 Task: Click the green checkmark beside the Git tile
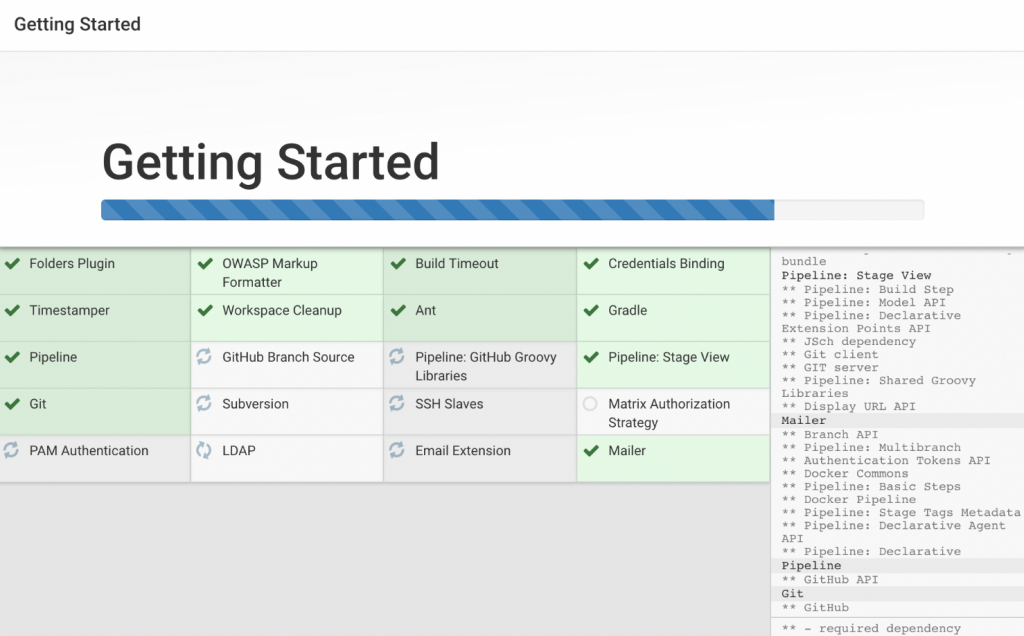coord(12,404)
